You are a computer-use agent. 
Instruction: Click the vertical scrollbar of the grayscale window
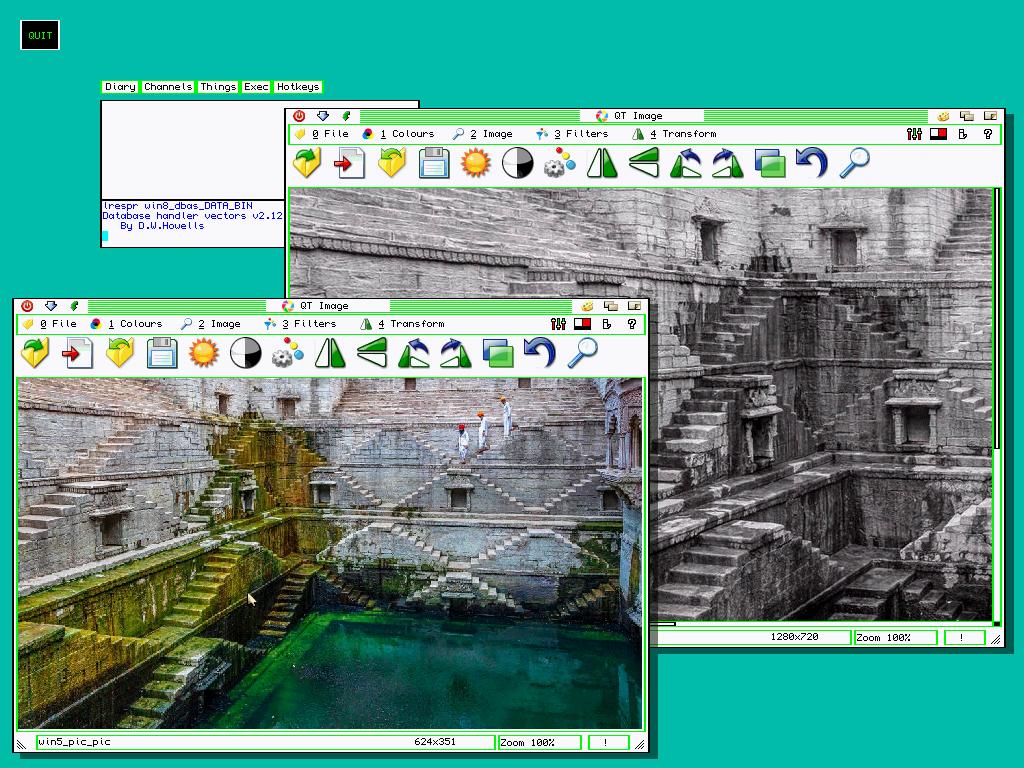[997, 405]
